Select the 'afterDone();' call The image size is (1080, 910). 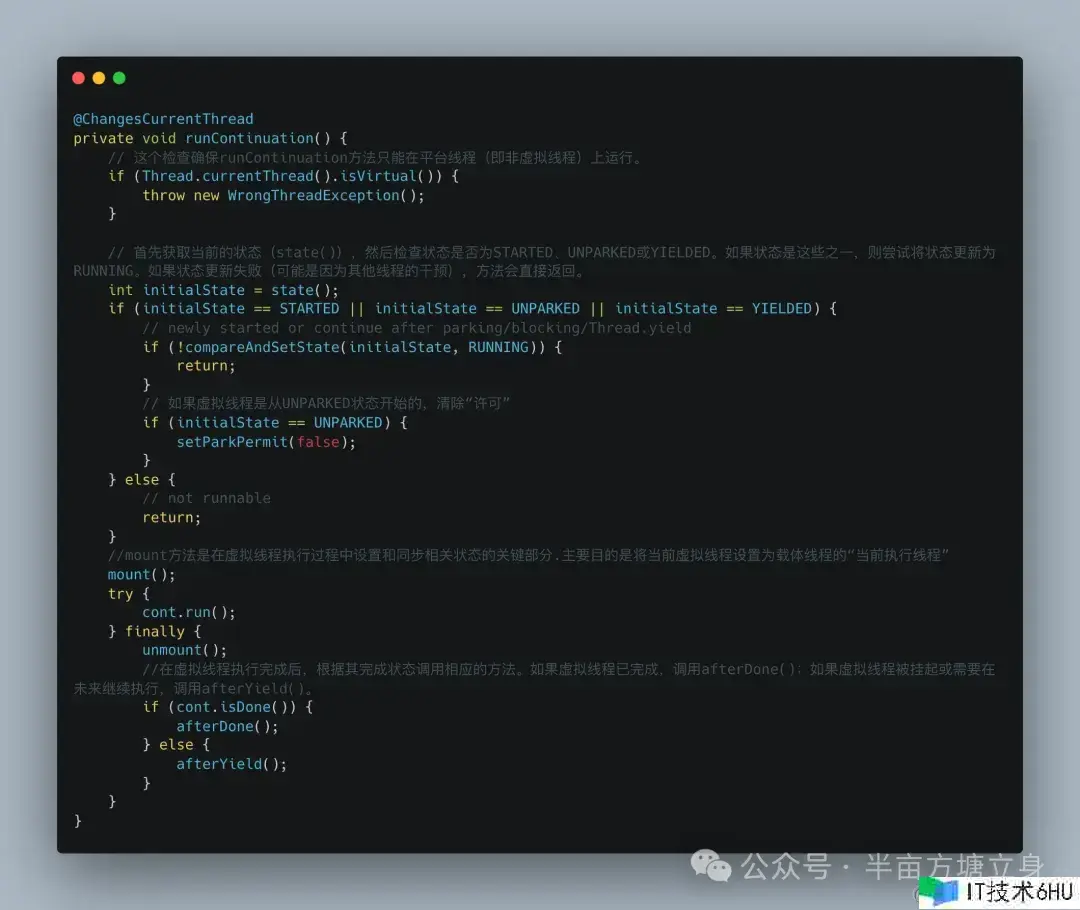[227, 726]
